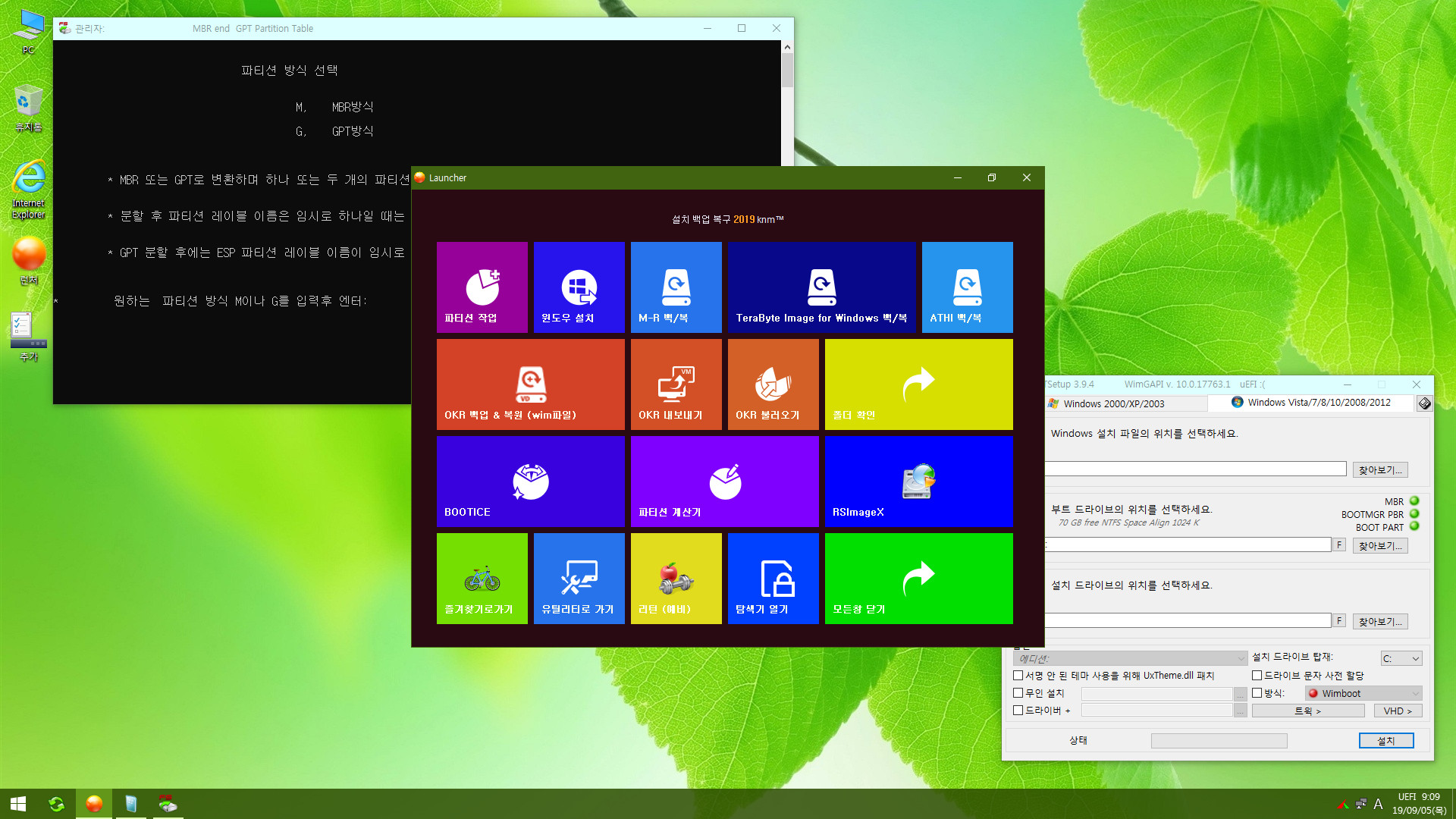This screenshot has width=1456, height=819.
Task: Open the PC desktop icon
Action: coord(29,31)
